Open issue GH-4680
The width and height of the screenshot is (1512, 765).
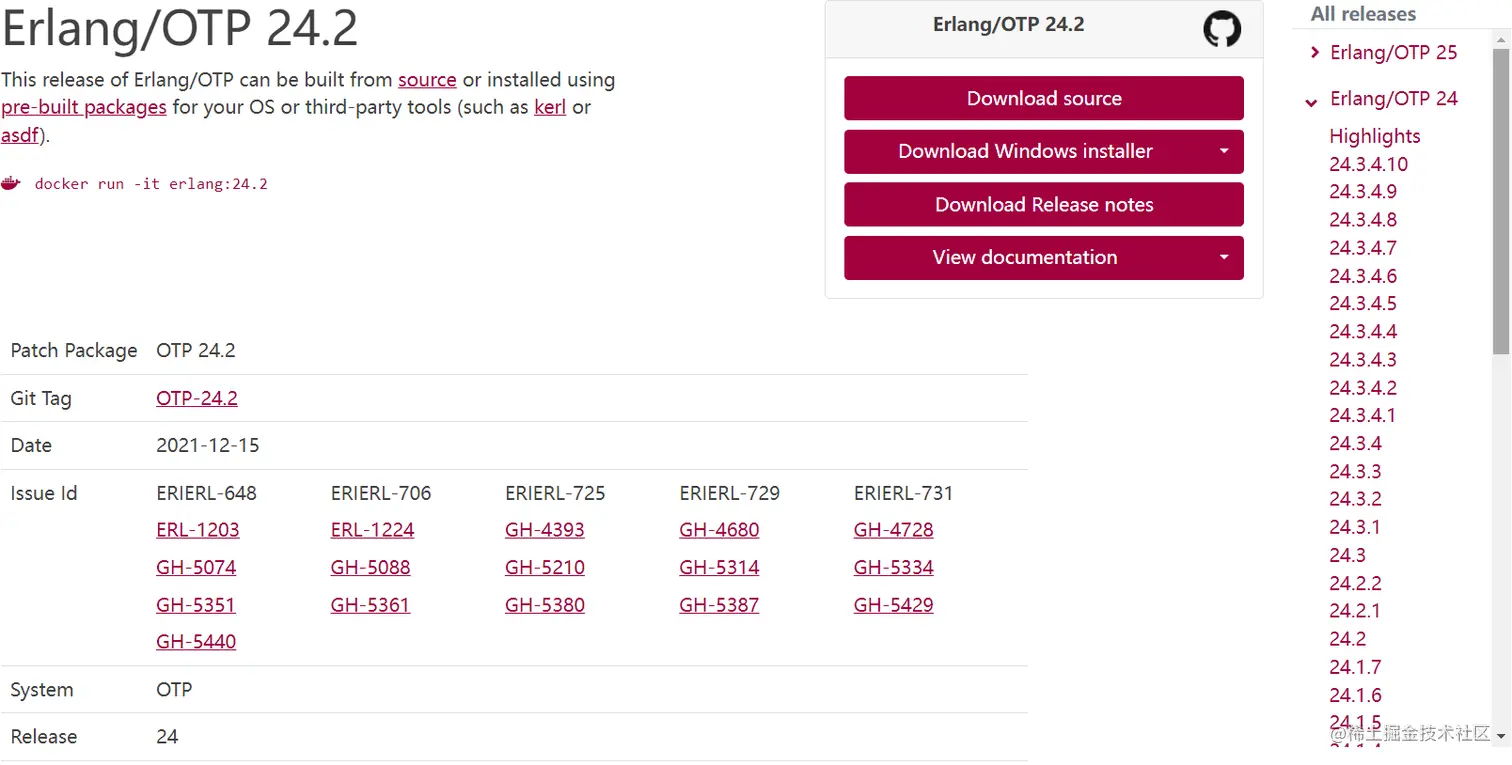coord(719,530)
